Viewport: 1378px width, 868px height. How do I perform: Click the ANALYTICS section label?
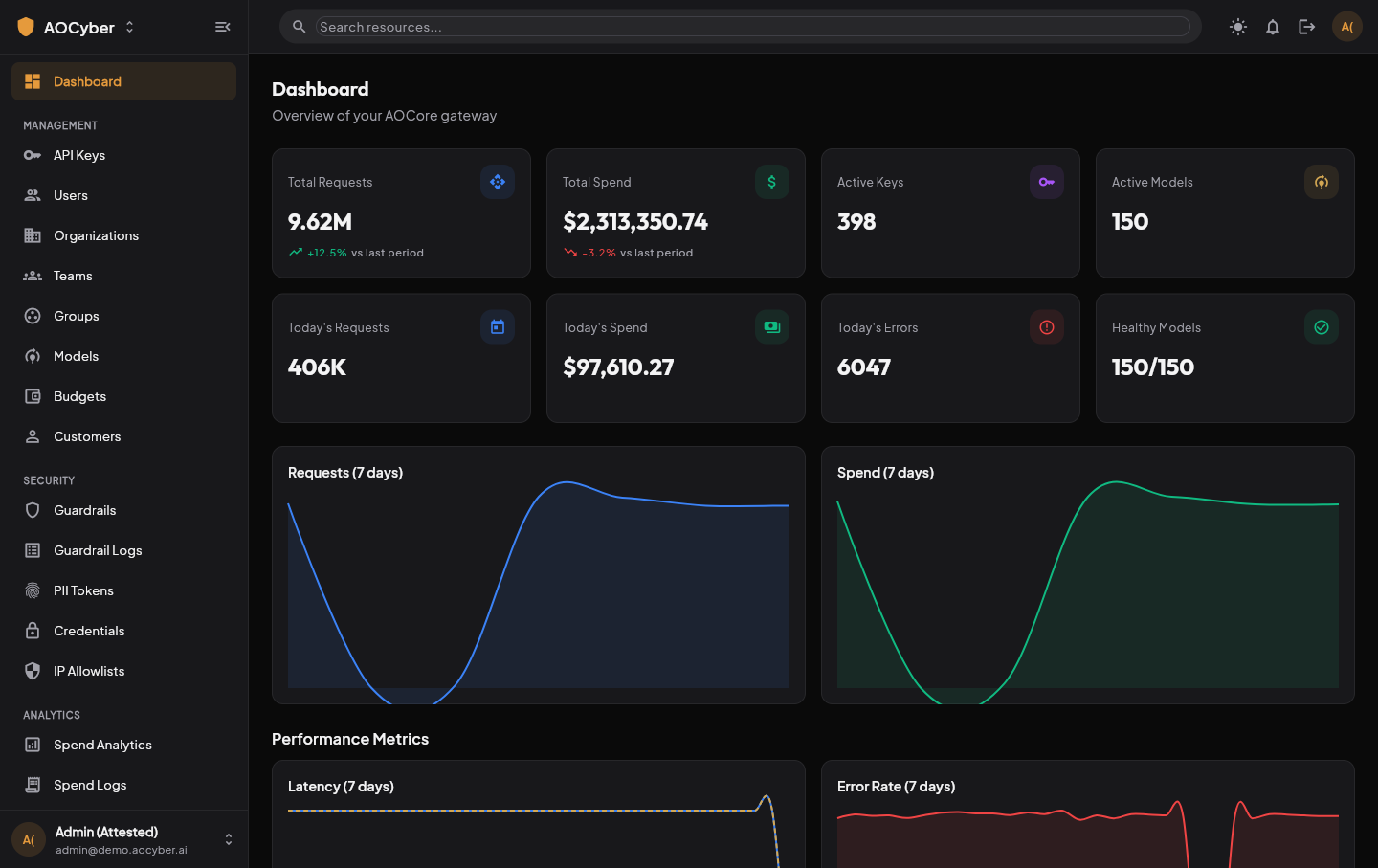tap(52, 715)
